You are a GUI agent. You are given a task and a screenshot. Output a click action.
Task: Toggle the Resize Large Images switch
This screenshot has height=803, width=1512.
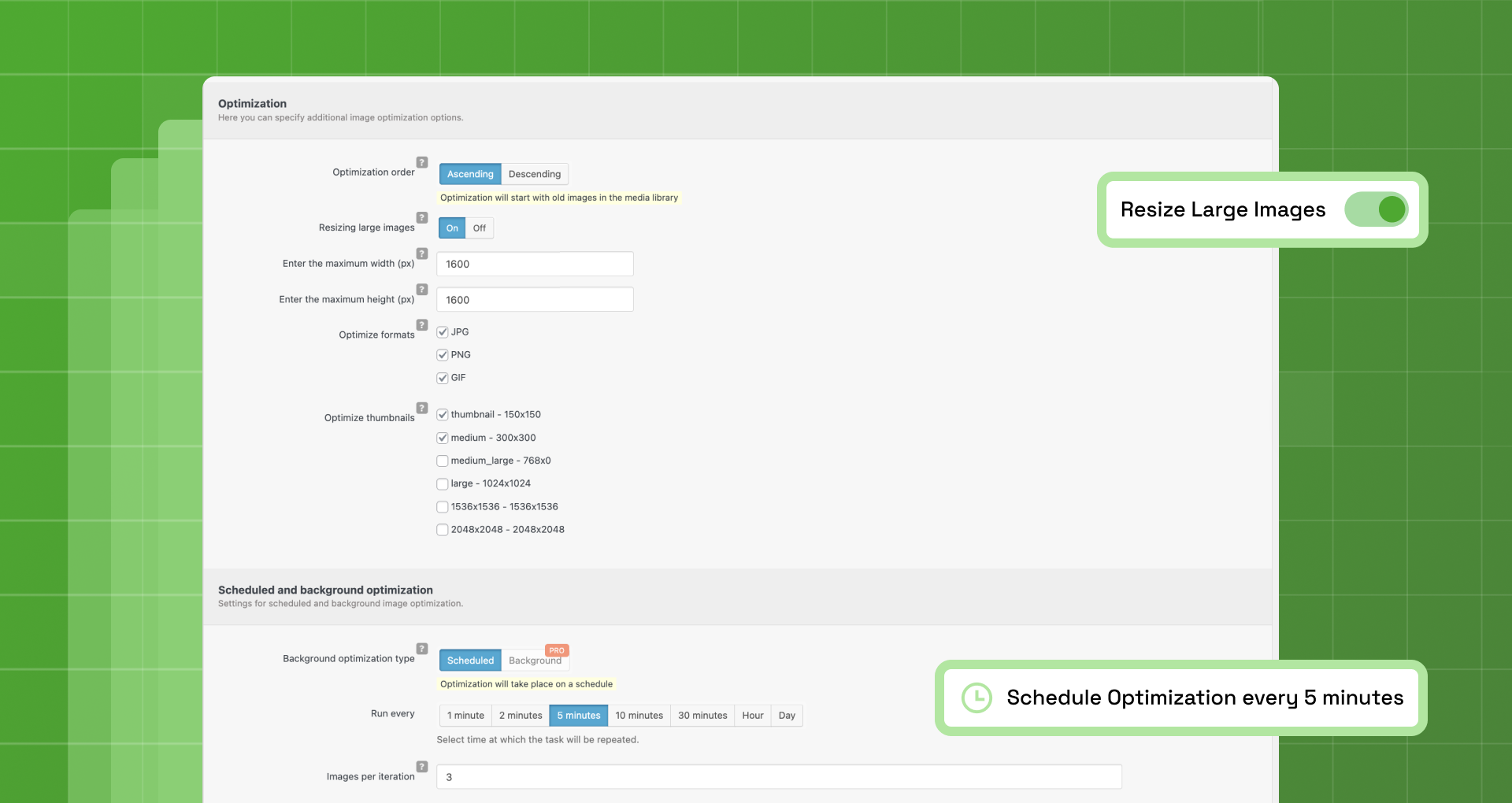pos(1377,209)
